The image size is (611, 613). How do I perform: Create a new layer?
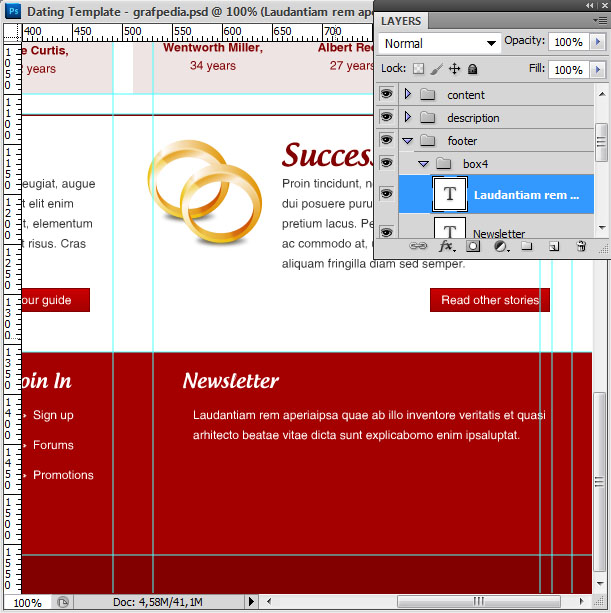coord(554,246)
